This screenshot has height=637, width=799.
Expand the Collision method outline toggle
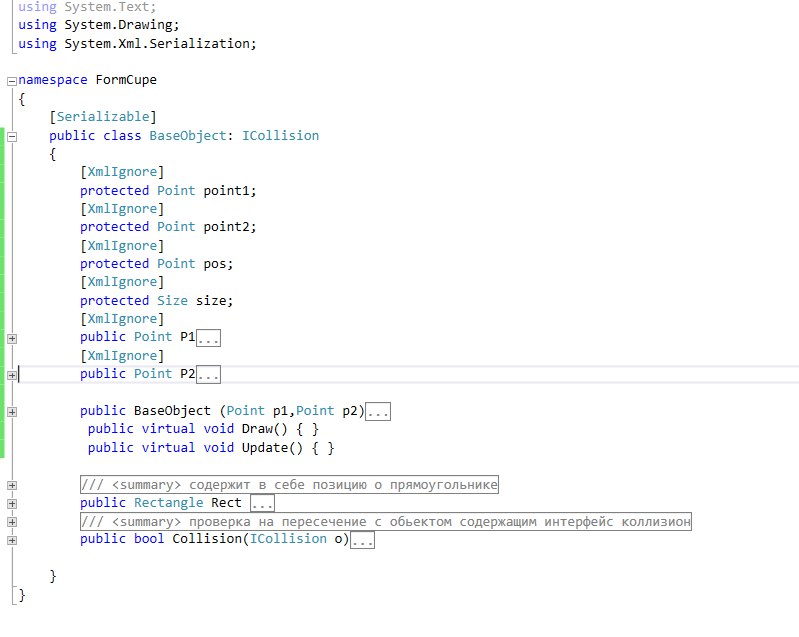click(x=12, y=540)
